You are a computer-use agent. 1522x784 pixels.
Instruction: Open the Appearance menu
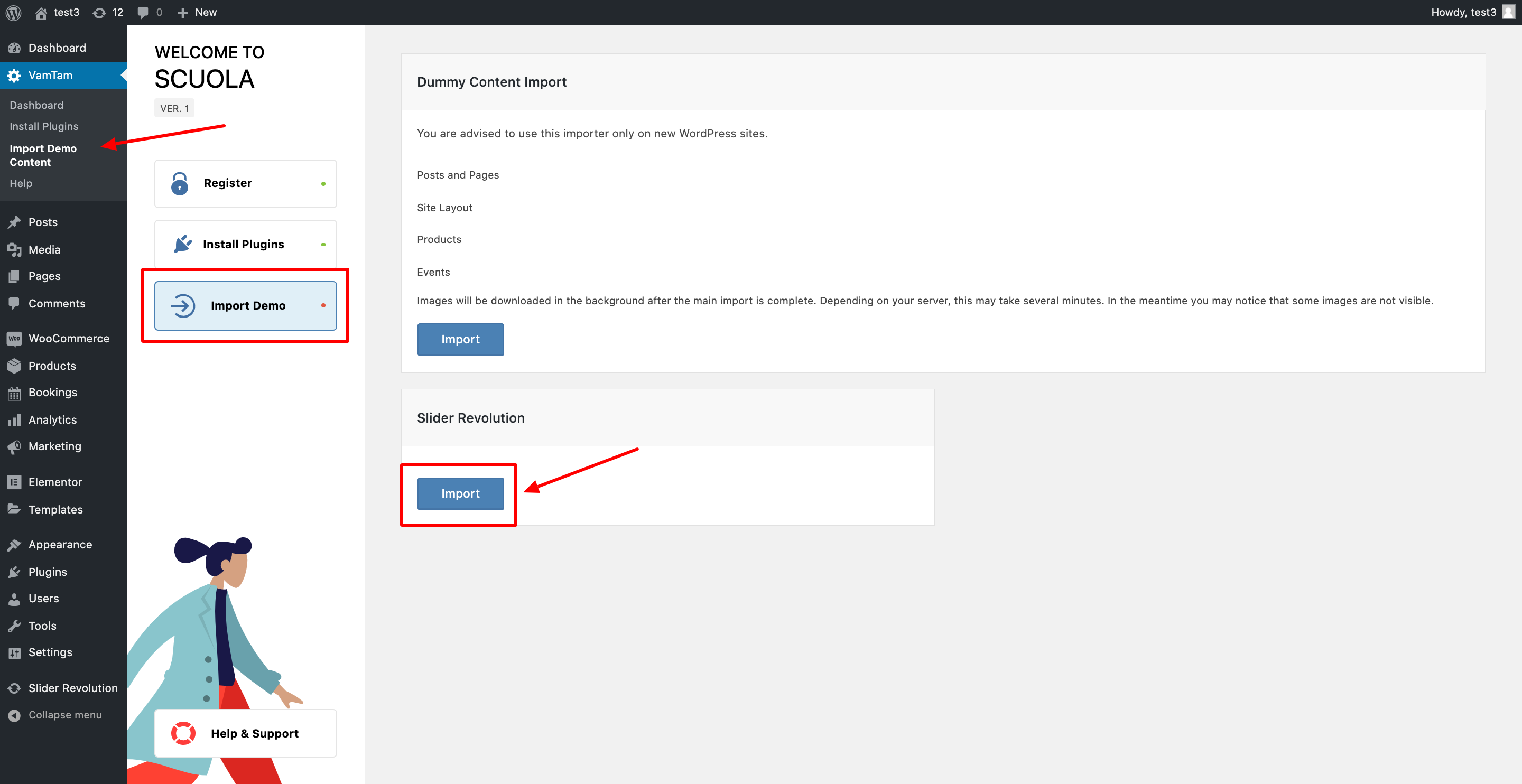pyautogui.click(x=60, y=545)
